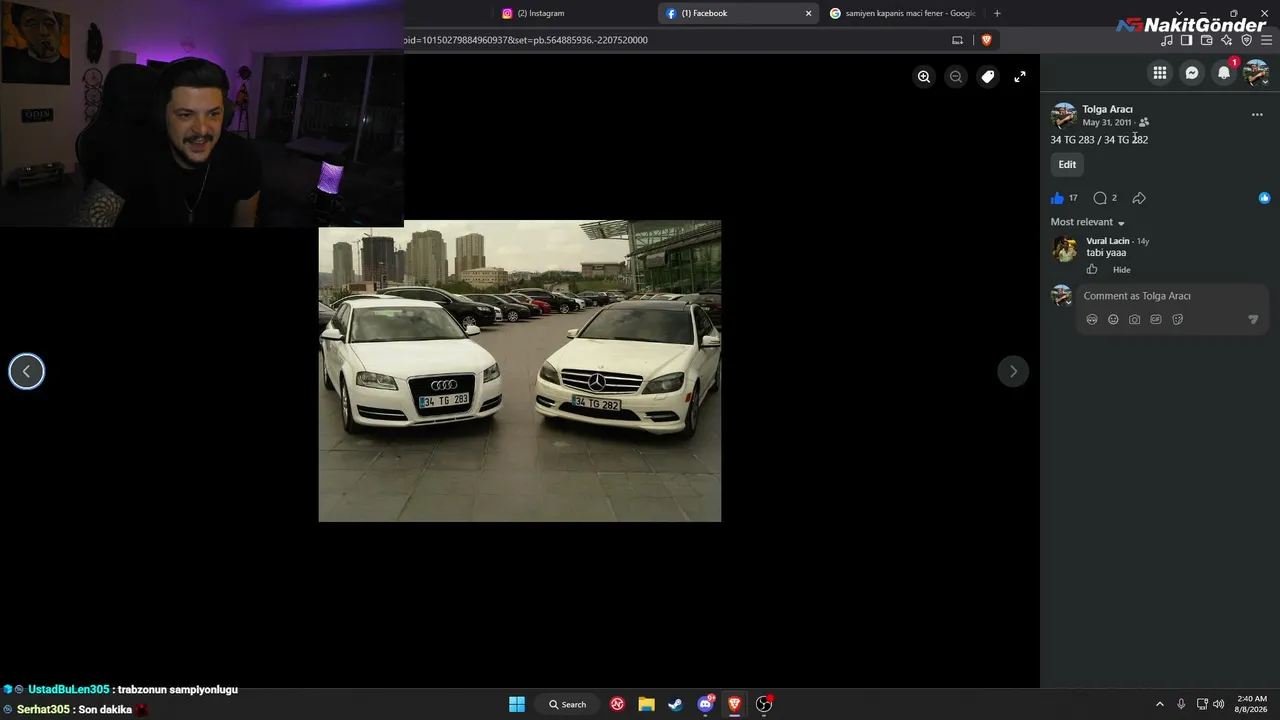Viewport: 1280px width, 720px height.
Task: Insert an avatar sticker in comment
Action: (1092, 320)
